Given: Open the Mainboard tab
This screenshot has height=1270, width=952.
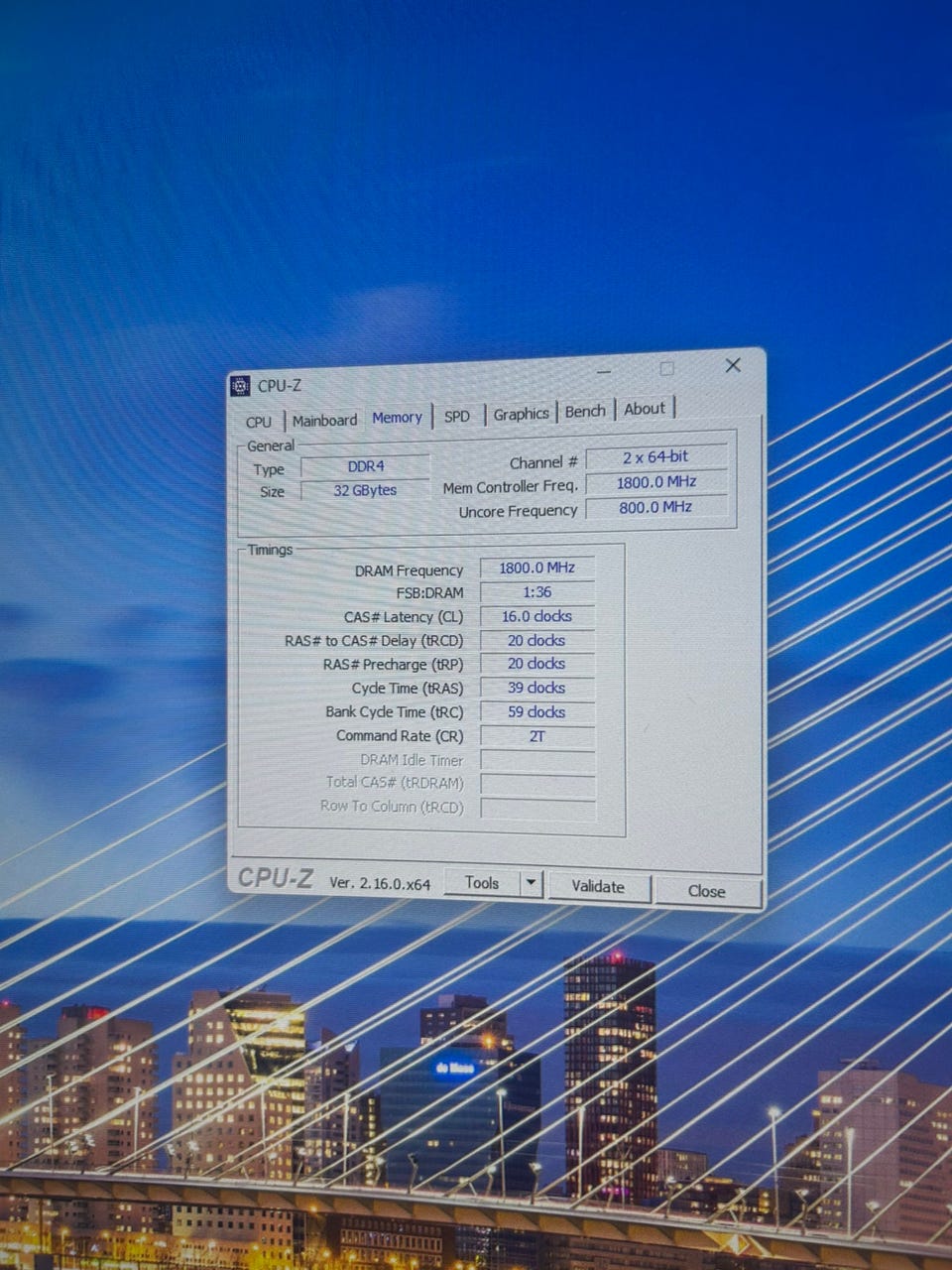Looking at the screenshot, I should 324,420.
